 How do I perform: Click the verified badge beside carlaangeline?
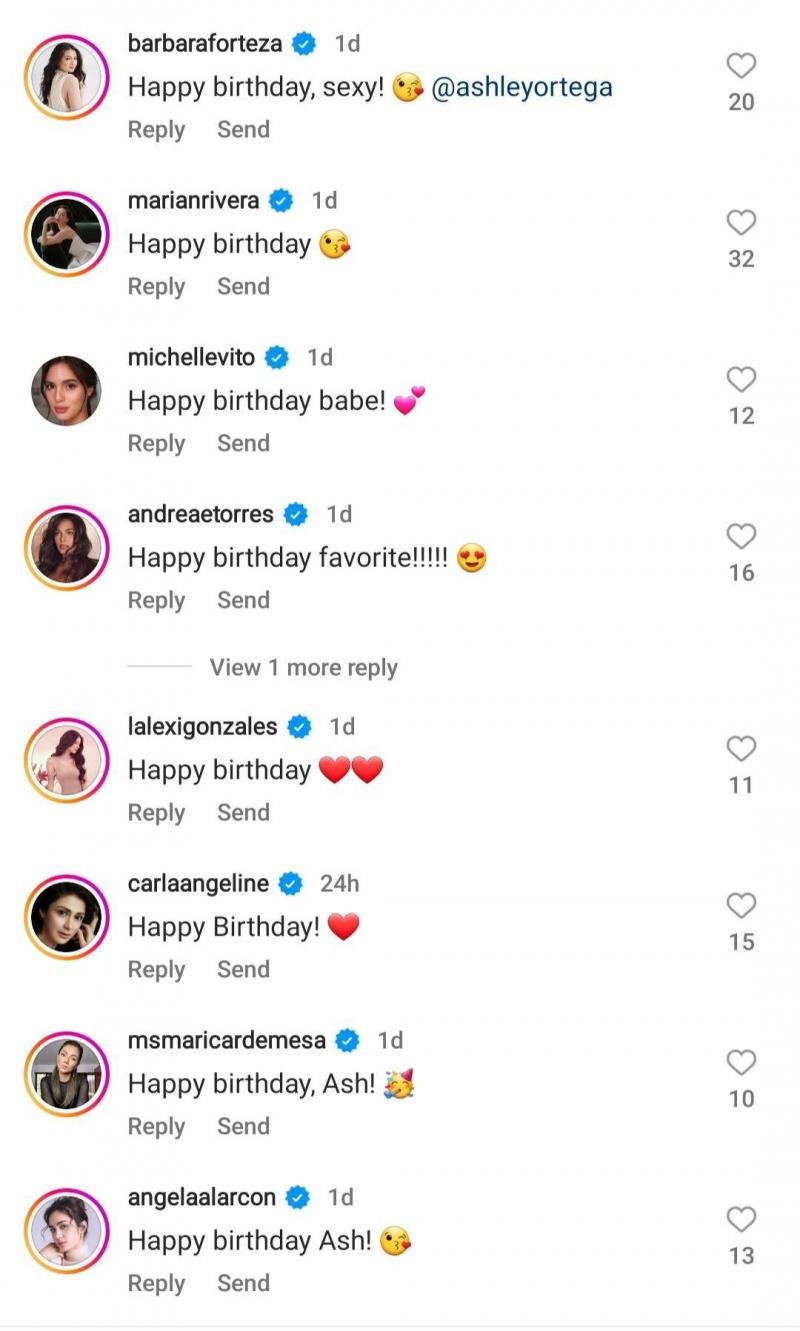click(x=290, y=883)
